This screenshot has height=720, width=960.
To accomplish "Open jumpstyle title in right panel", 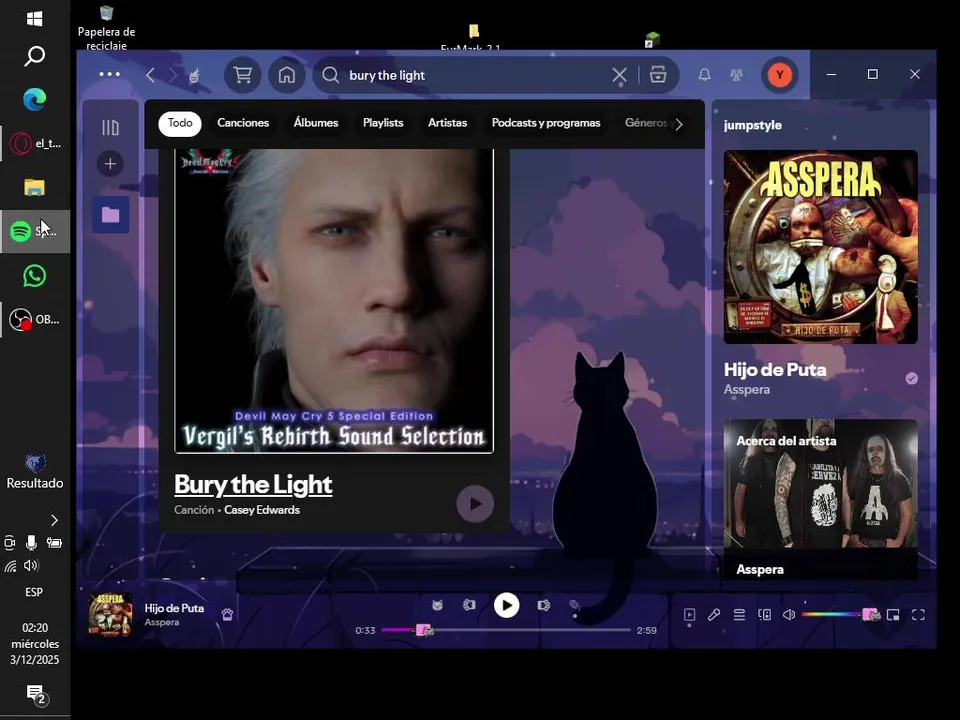I will pos(752,125).
